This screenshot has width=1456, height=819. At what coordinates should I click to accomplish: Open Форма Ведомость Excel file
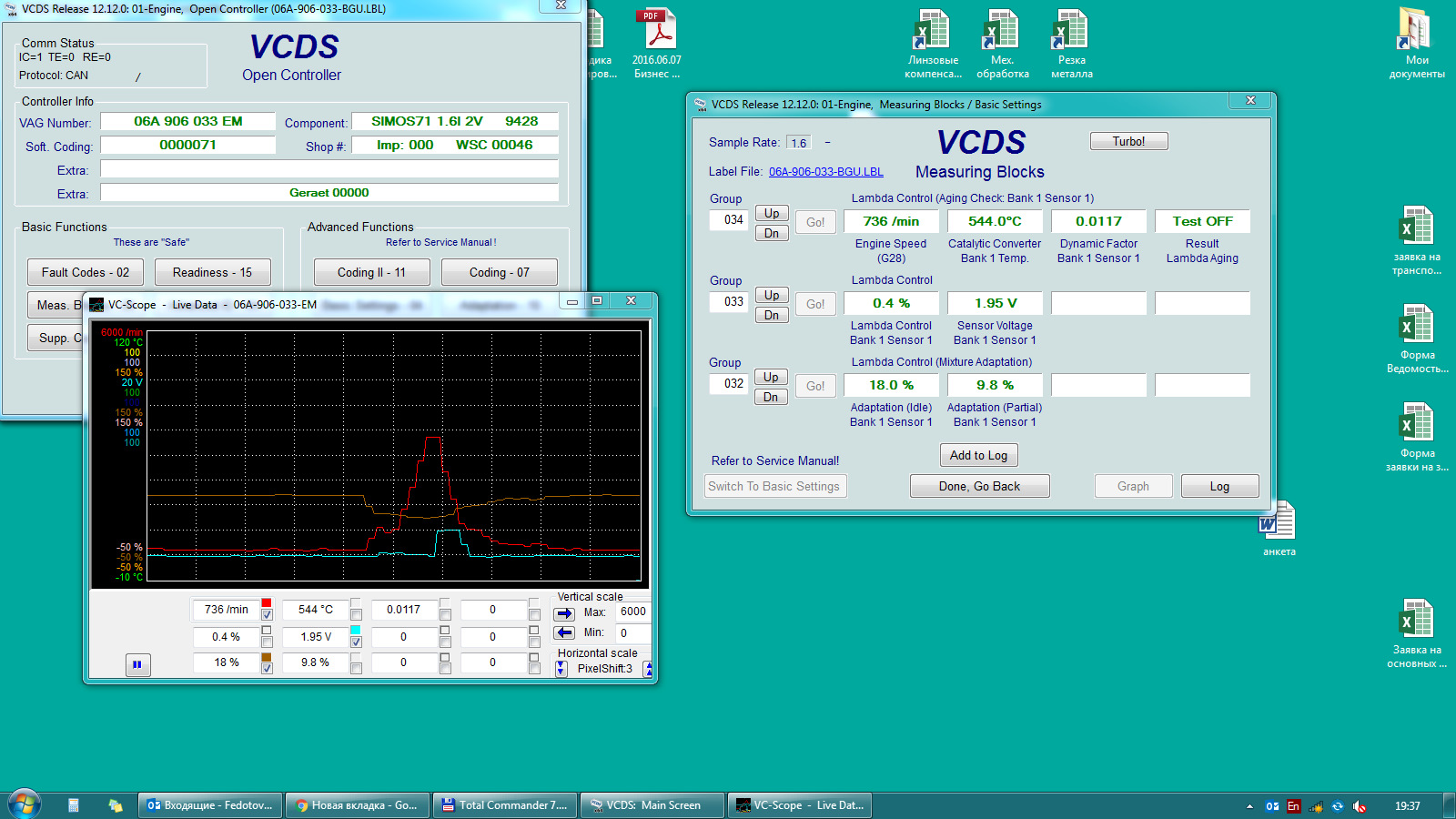1417,339
